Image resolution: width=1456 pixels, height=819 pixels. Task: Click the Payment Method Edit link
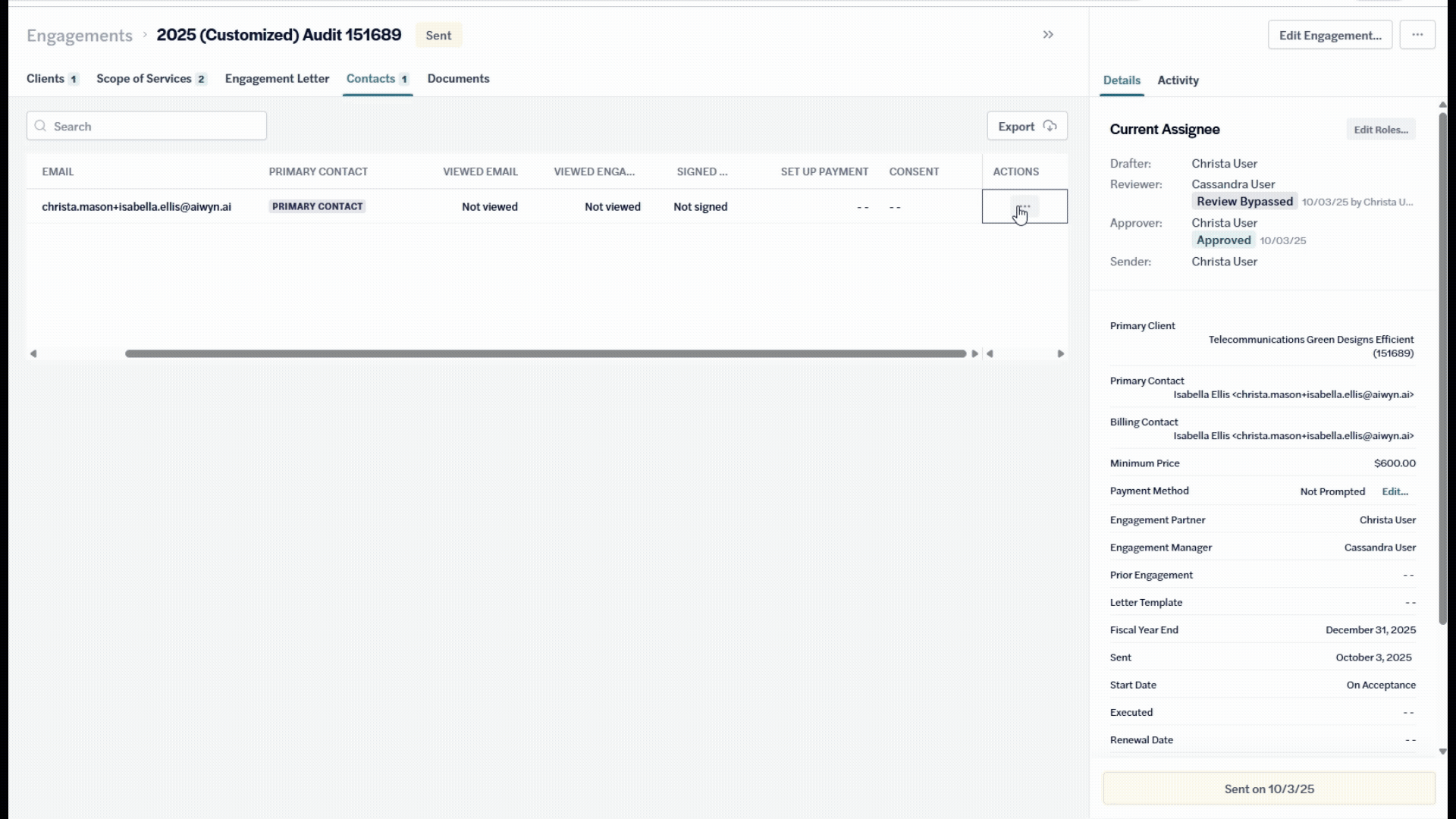point(1395,491)
